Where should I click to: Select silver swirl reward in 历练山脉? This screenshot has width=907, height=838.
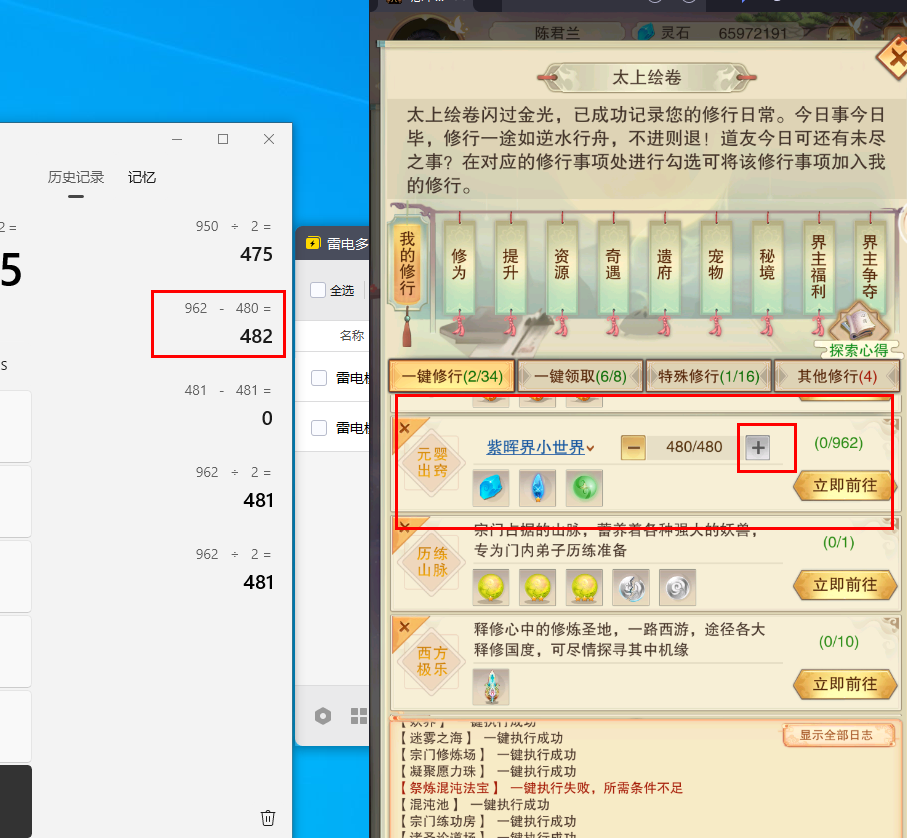click(631, 588)
